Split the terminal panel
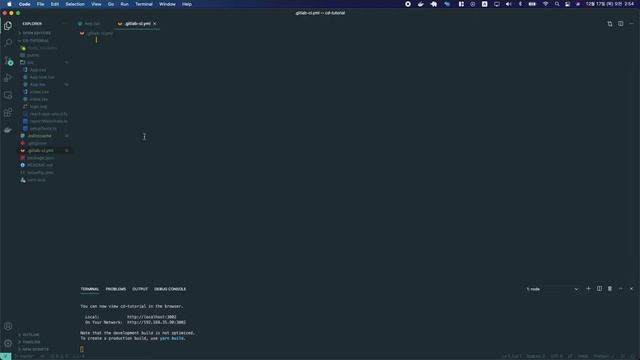640x360 pixels. point(599,289)
